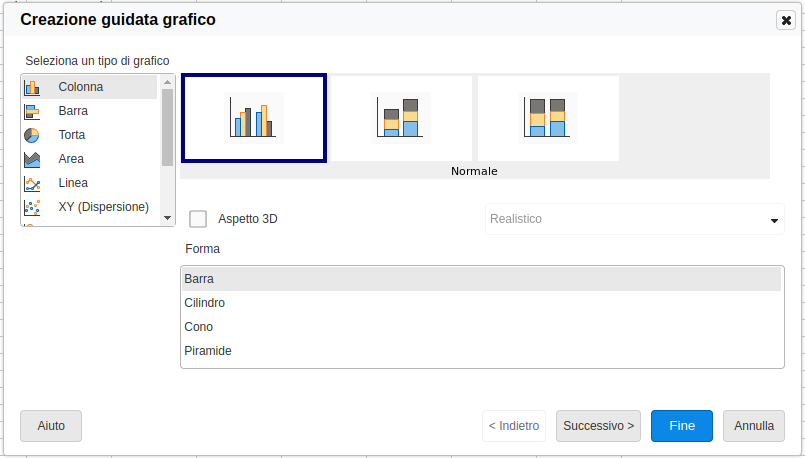805x458 pixels.
Task: Choose the XY (Dispersione) chart icon
Action: [32, 207]
